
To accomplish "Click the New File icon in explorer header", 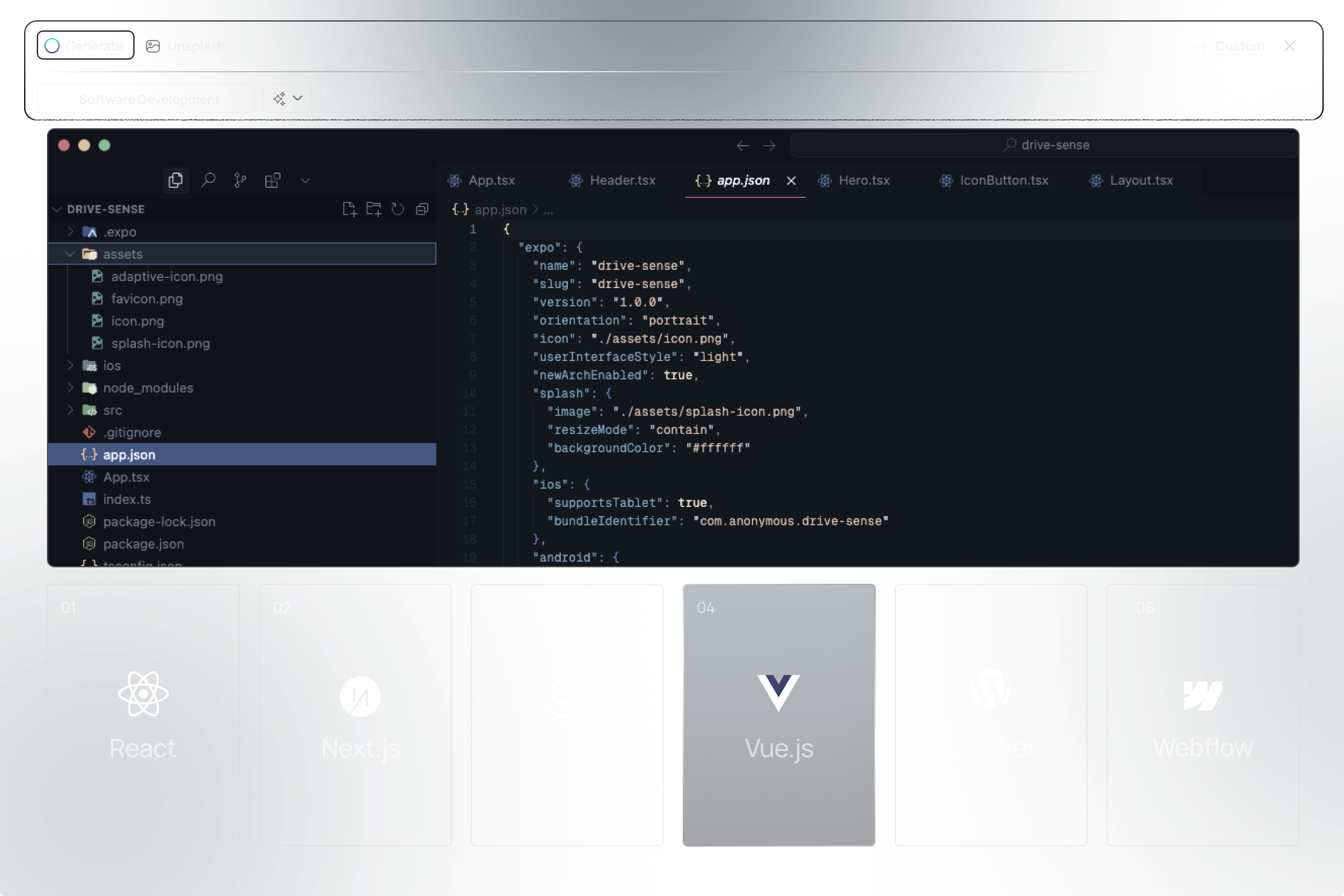I will pyautogui.click(x=350, y=209).
